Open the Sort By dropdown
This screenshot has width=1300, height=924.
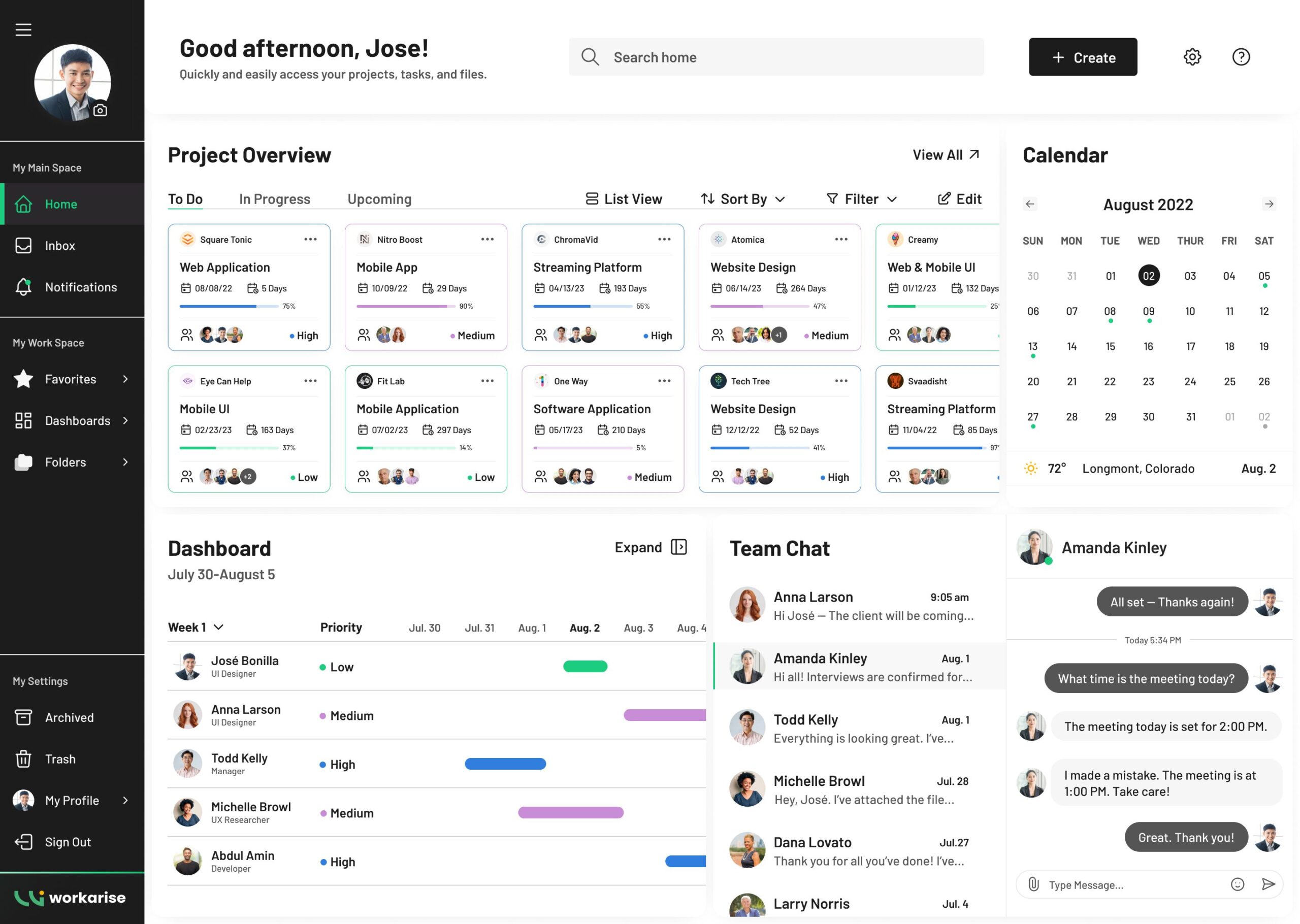[742, 199]
